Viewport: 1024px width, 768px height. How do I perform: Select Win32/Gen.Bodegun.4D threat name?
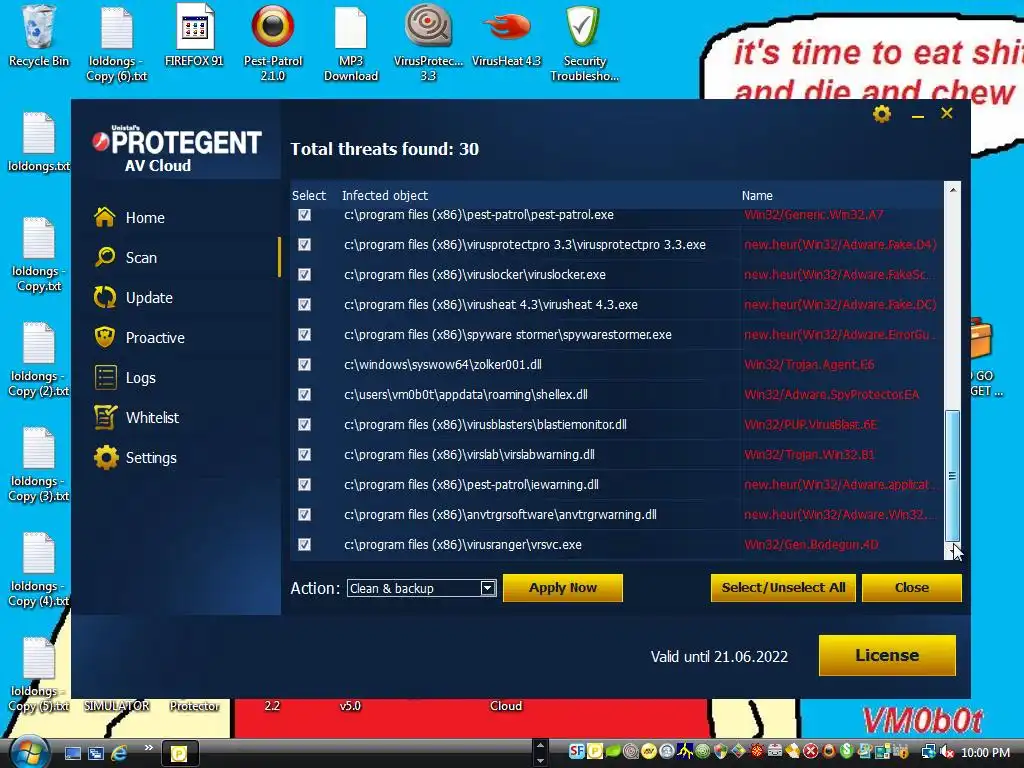coord(811,545)
